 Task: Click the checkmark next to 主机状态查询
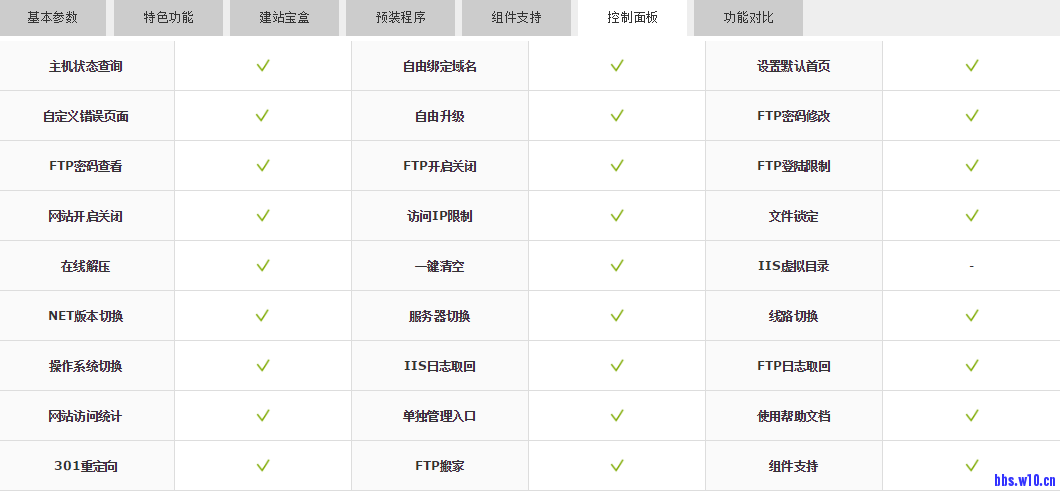tap(263, 66)
